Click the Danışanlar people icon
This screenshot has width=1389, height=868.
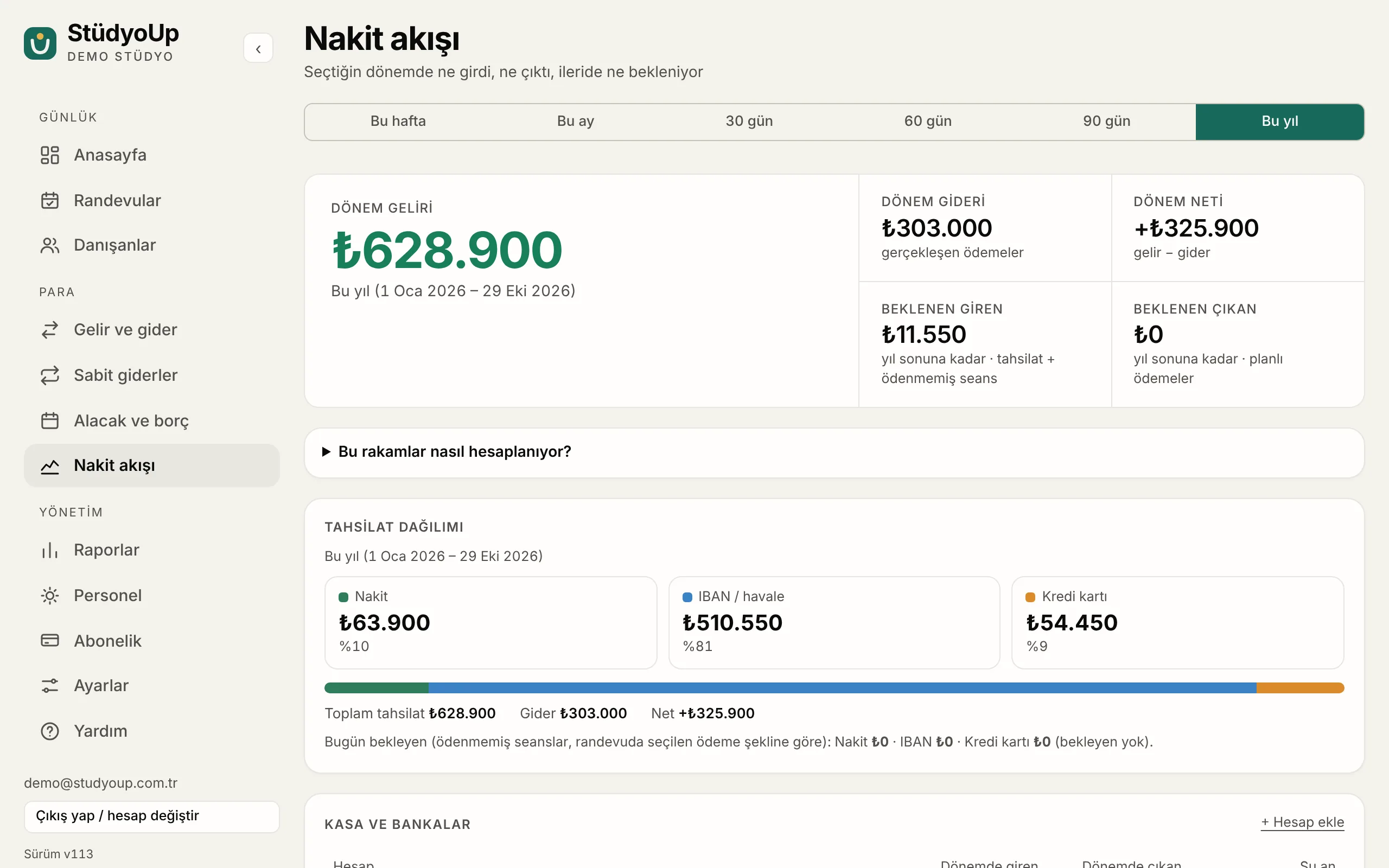[x=50, y=245]
